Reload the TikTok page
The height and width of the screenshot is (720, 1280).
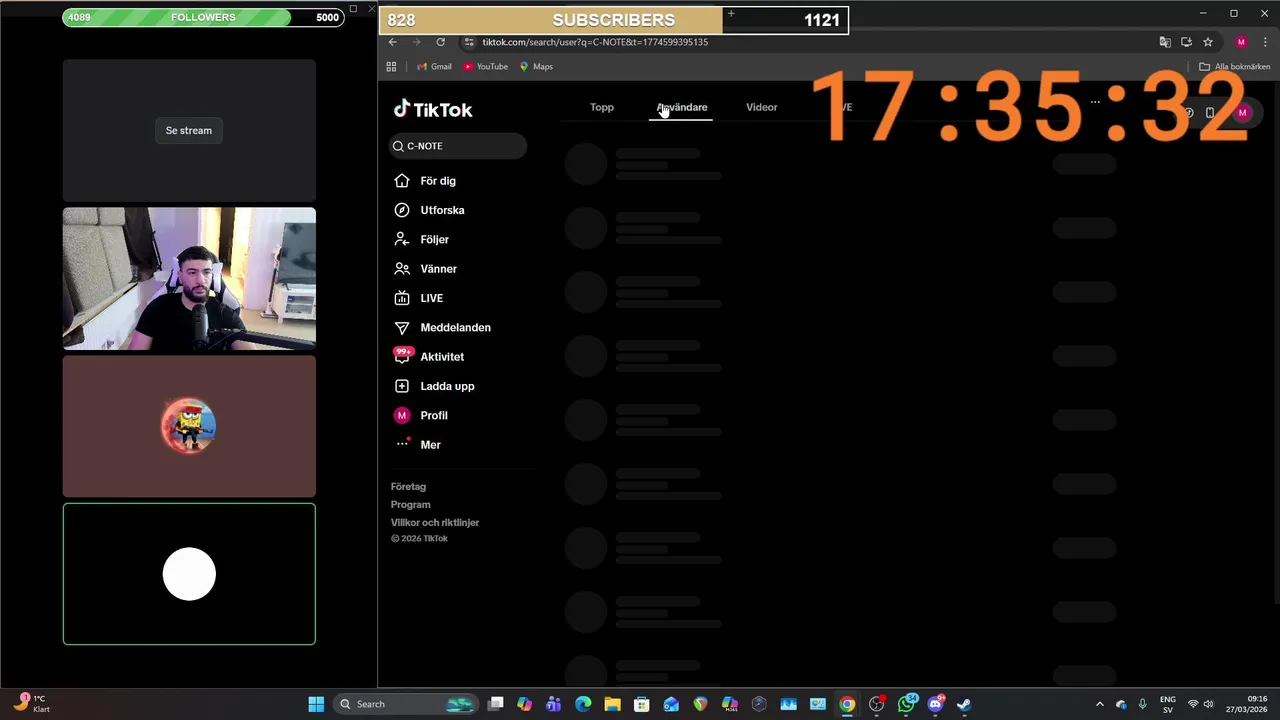point(440,42)
